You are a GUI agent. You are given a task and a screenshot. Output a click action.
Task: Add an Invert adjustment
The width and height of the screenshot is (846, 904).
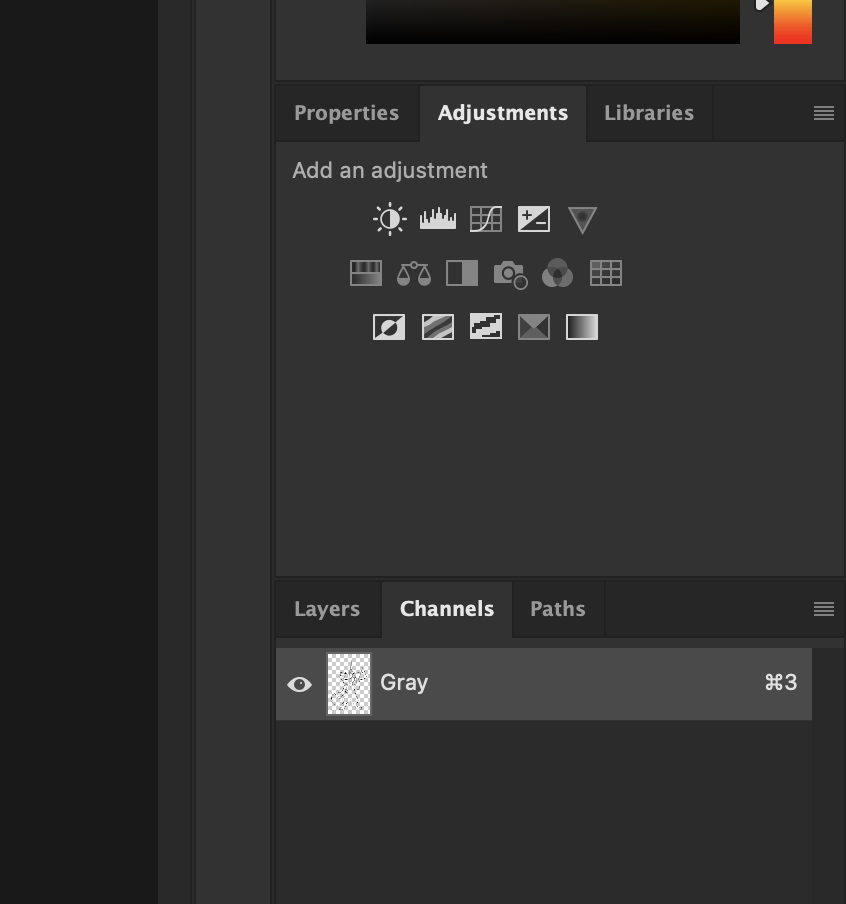click(x=389, y=327)
